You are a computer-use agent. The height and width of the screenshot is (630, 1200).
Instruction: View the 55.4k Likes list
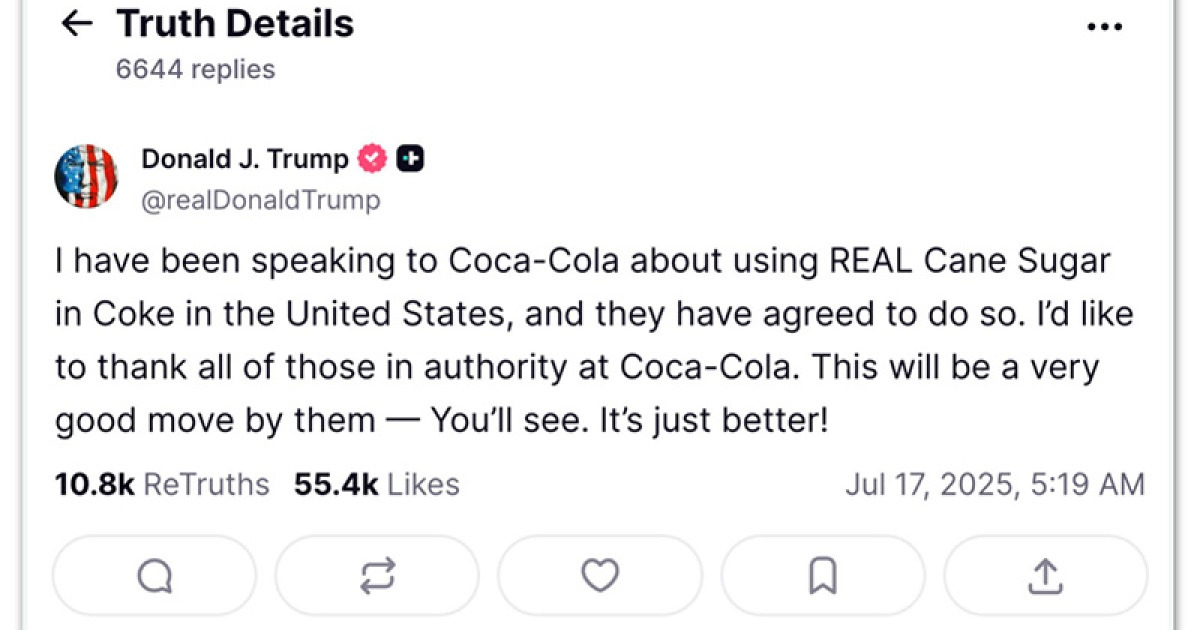pos(376,485)
